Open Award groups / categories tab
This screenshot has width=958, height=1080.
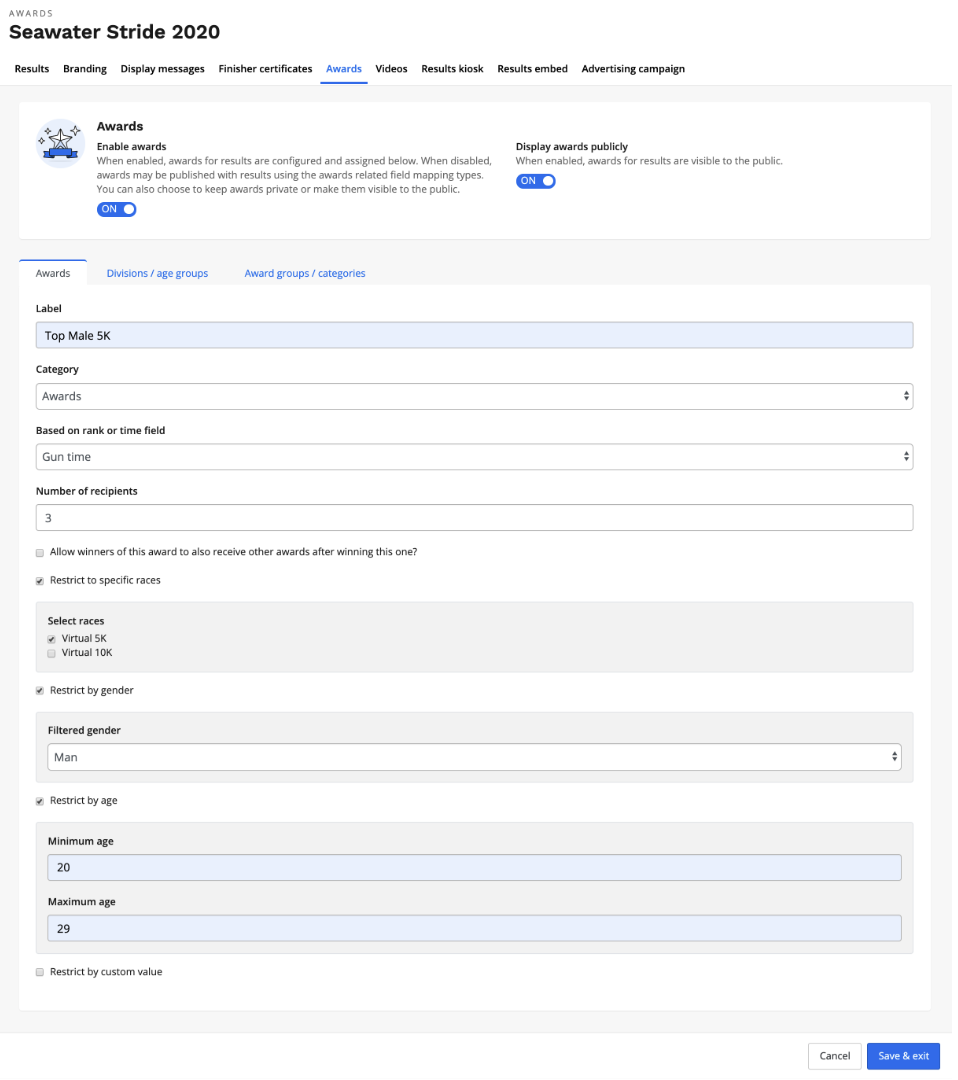(304, 273)
